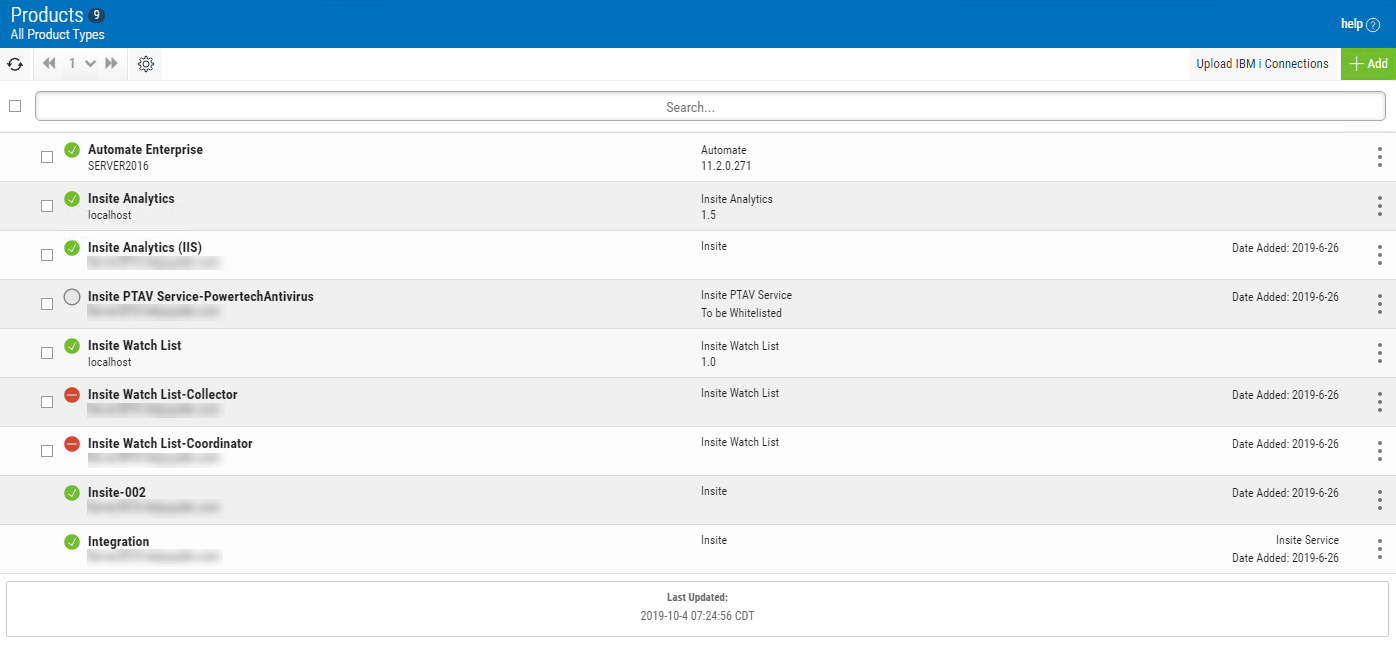Check the Insite Watch List-Coordinator checkbox
The image size is (1396, 655).
pos(47,451)
